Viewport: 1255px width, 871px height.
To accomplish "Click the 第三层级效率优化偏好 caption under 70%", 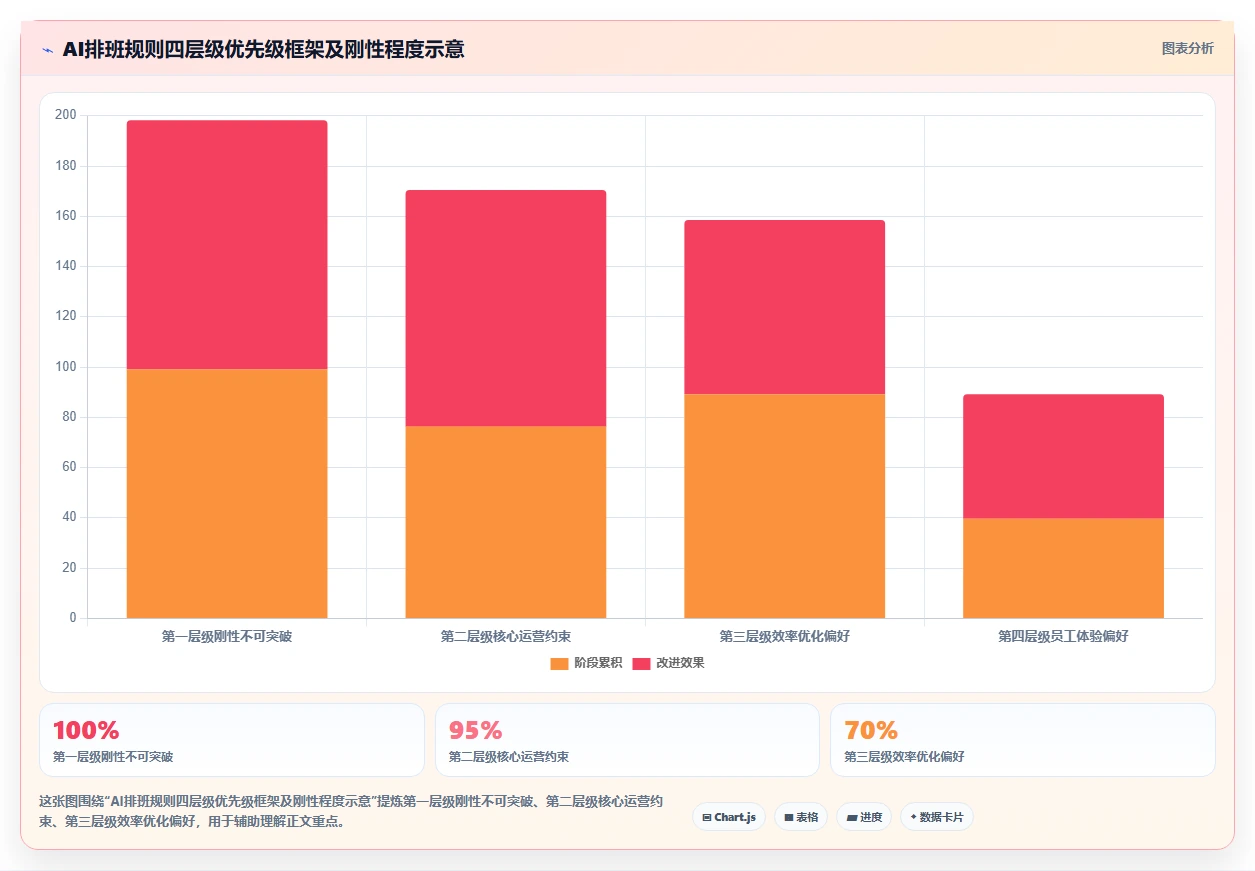I will tap(905, 757).
